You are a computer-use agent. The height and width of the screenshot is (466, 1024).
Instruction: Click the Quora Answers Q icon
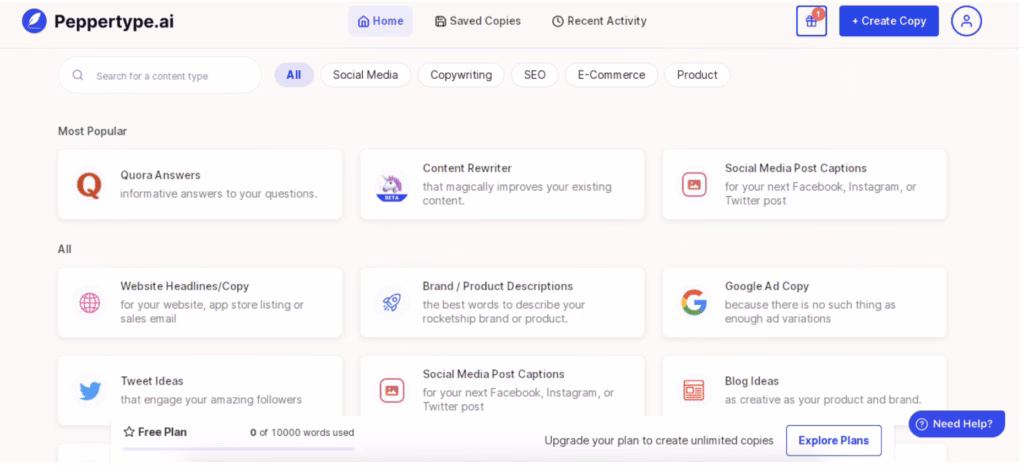click(89, 185)
